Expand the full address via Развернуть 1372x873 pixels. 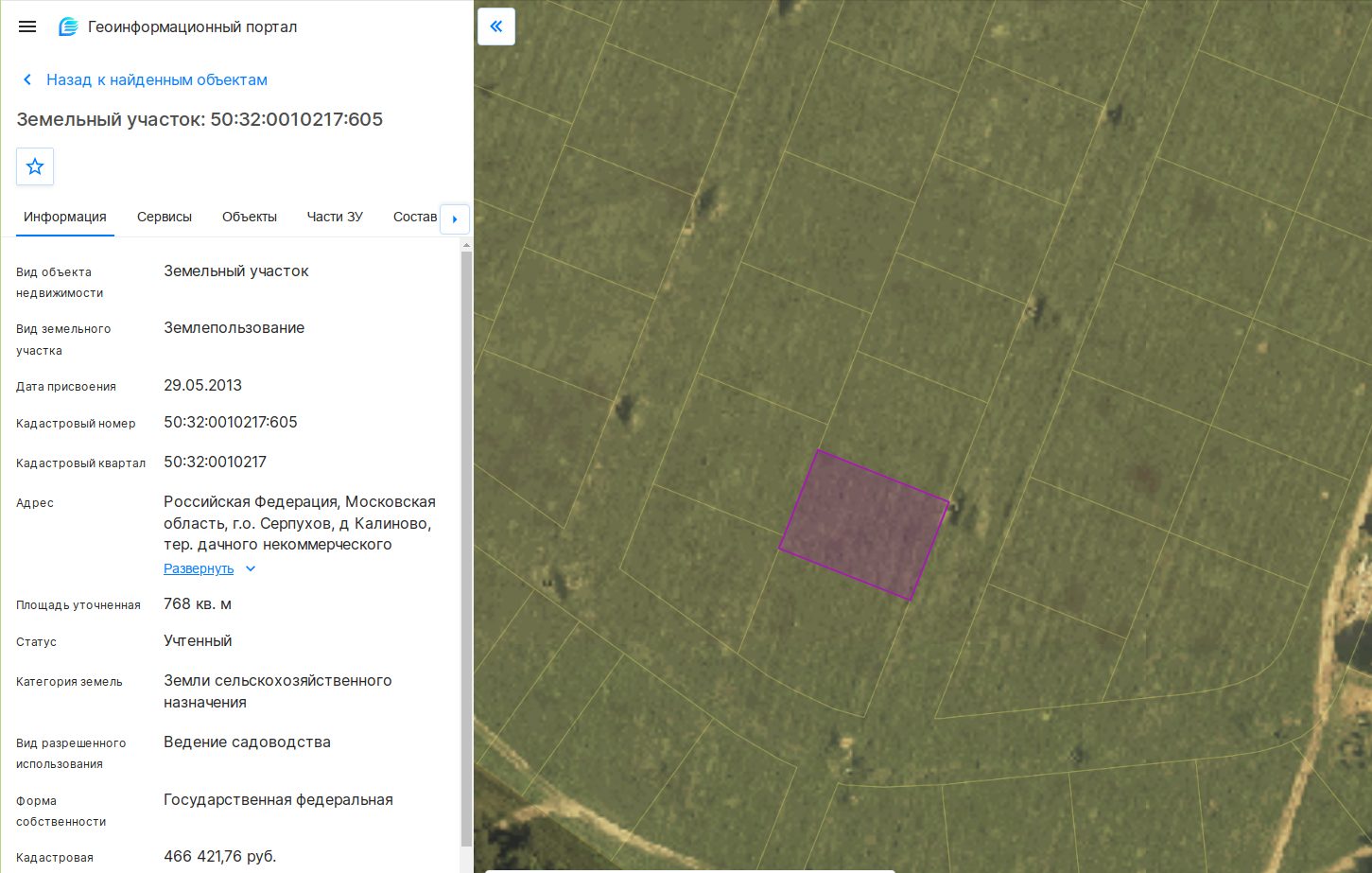tap(199, 568)
